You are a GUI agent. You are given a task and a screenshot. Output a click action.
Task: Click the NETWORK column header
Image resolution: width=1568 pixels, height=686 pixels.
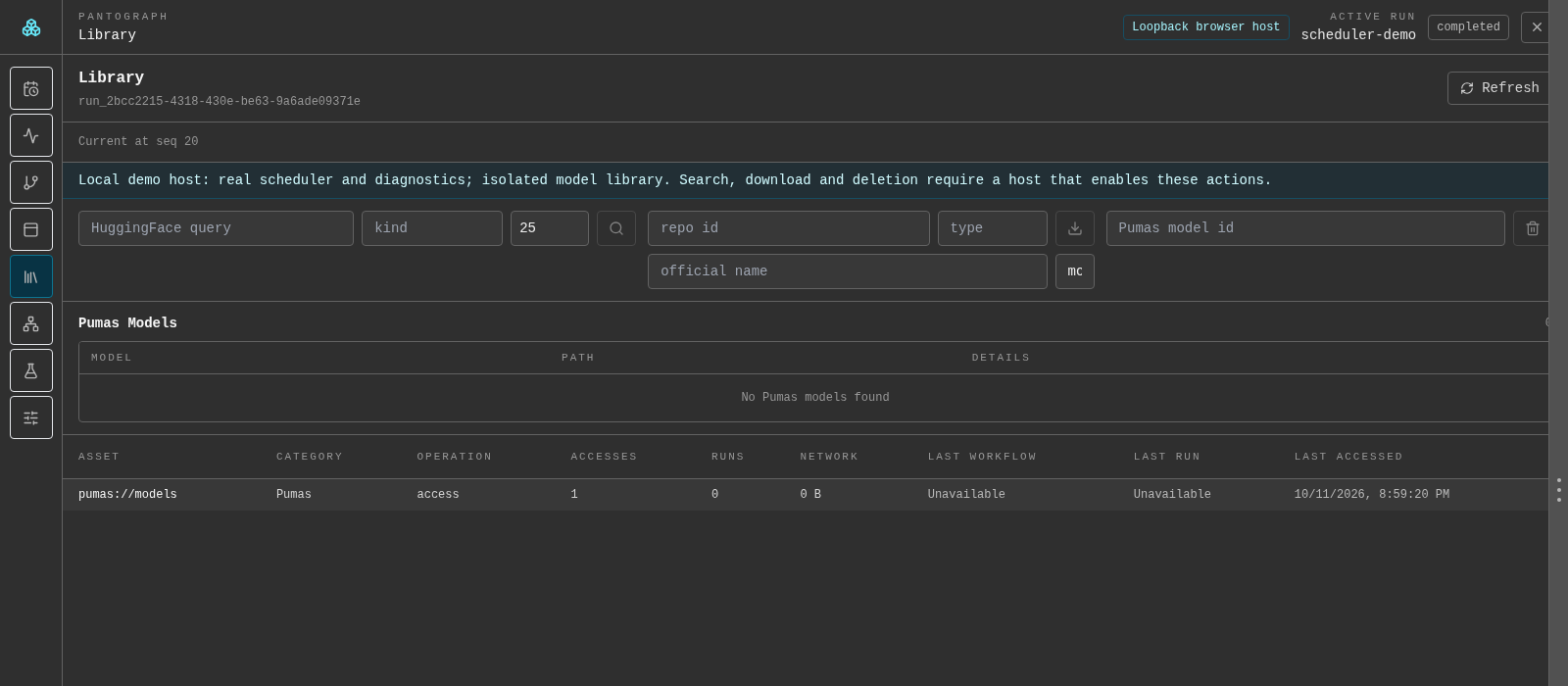[x=829, y=457]
